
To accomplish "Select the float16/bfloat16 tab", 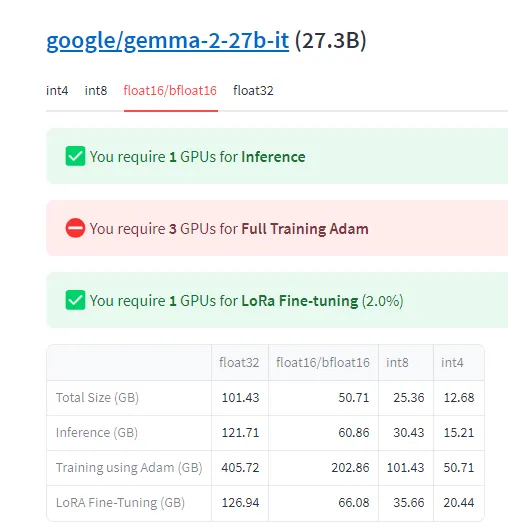I will point(170,91).
